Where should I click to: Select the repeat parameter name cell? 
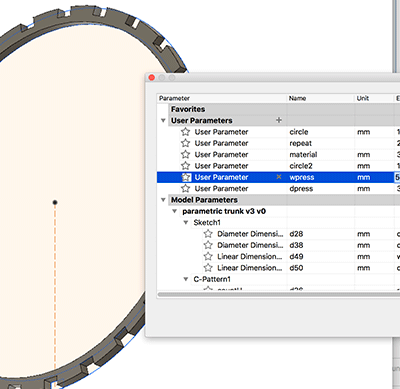321,143
